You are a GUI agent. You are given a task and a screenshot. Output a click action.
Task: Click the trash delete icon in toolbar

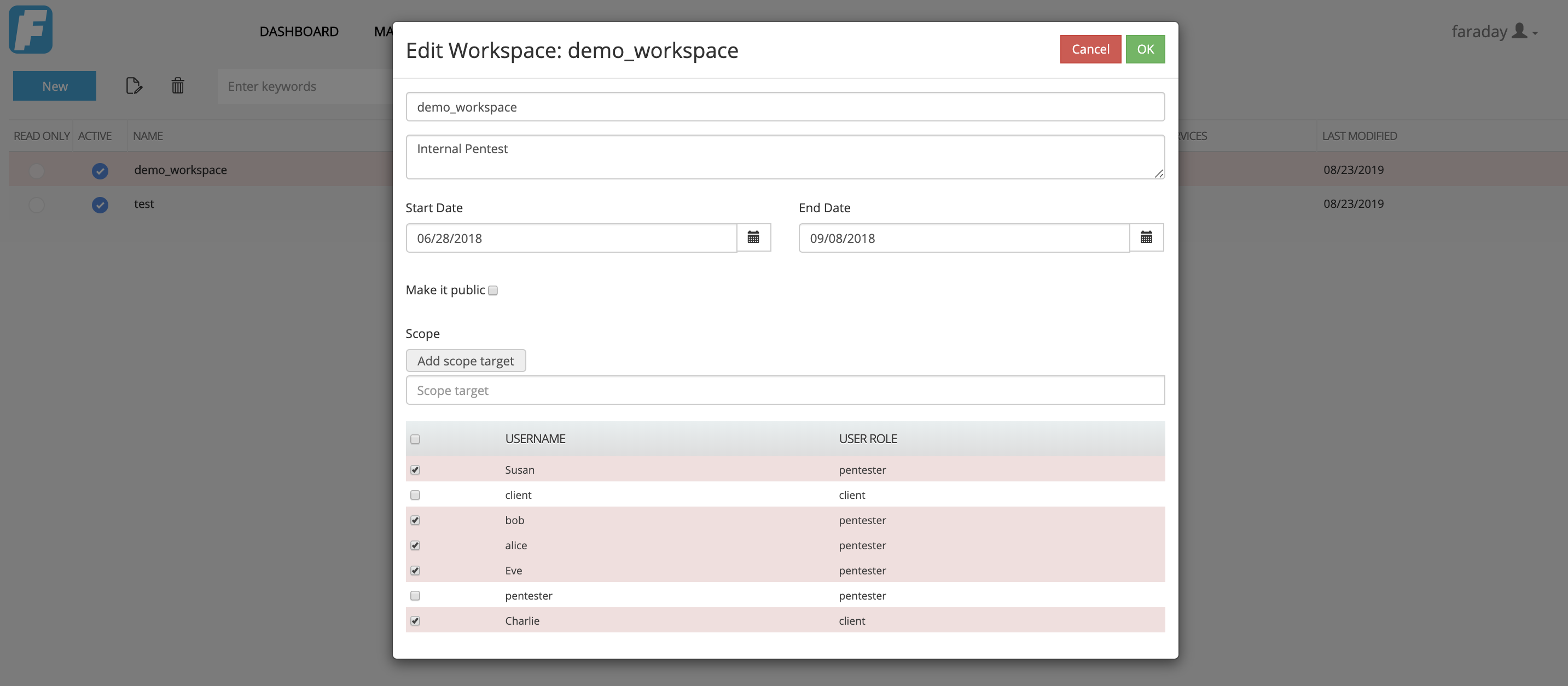coord(178,86)
